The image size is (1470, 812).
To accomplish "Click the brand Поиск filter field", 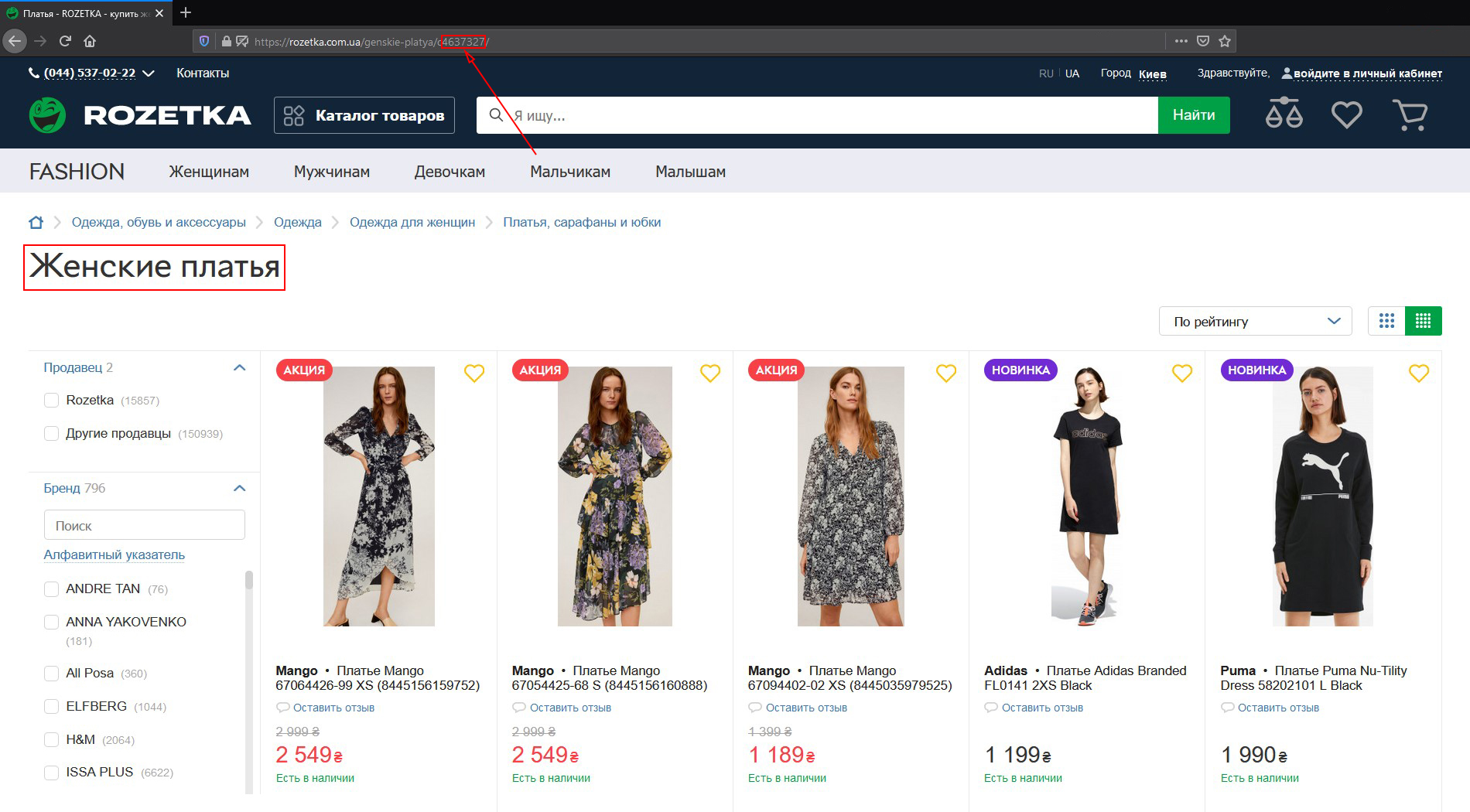I will click(145, 526).
